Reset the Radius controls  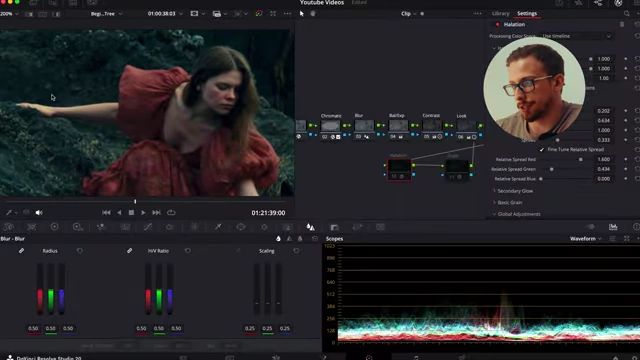tap(80, 251)
